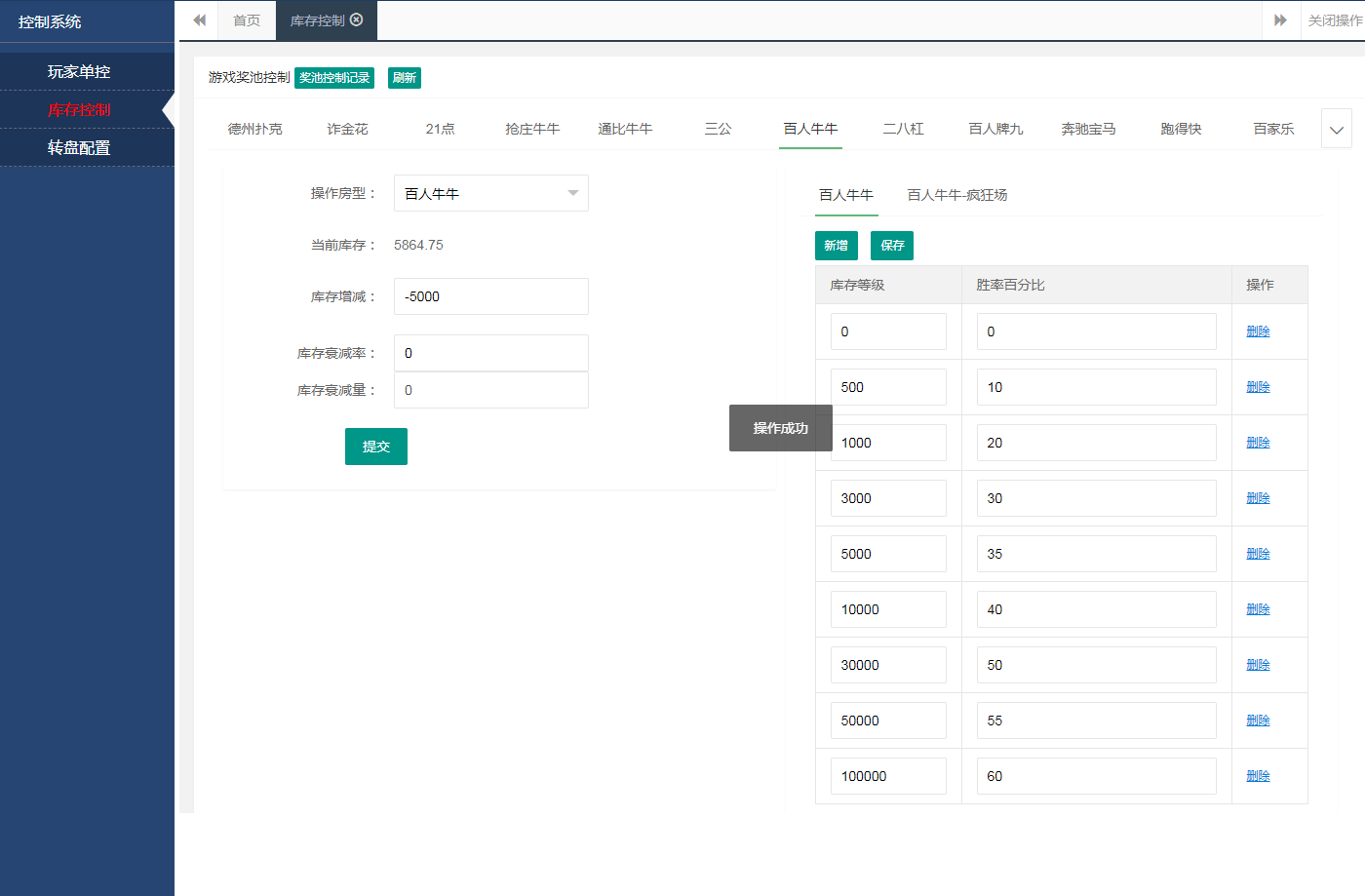Viewport: 1365px width, 896px height.
Task: Open 奖池控制记录 records button
Action: pos(334,78)
